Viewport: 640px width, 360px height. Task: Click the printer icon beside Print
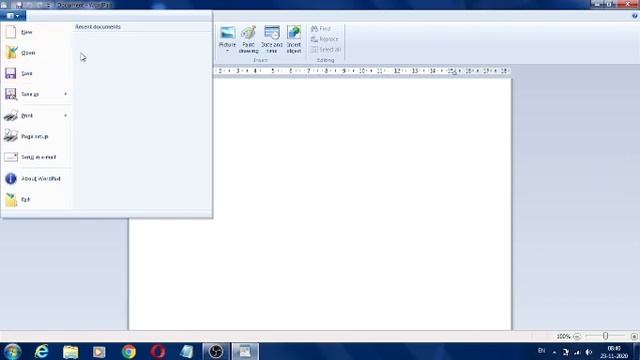(11, 116)
